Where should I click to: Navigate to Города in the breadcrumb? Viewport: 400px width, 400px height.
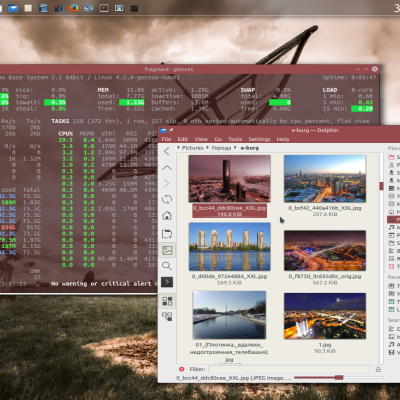point(221,148)
